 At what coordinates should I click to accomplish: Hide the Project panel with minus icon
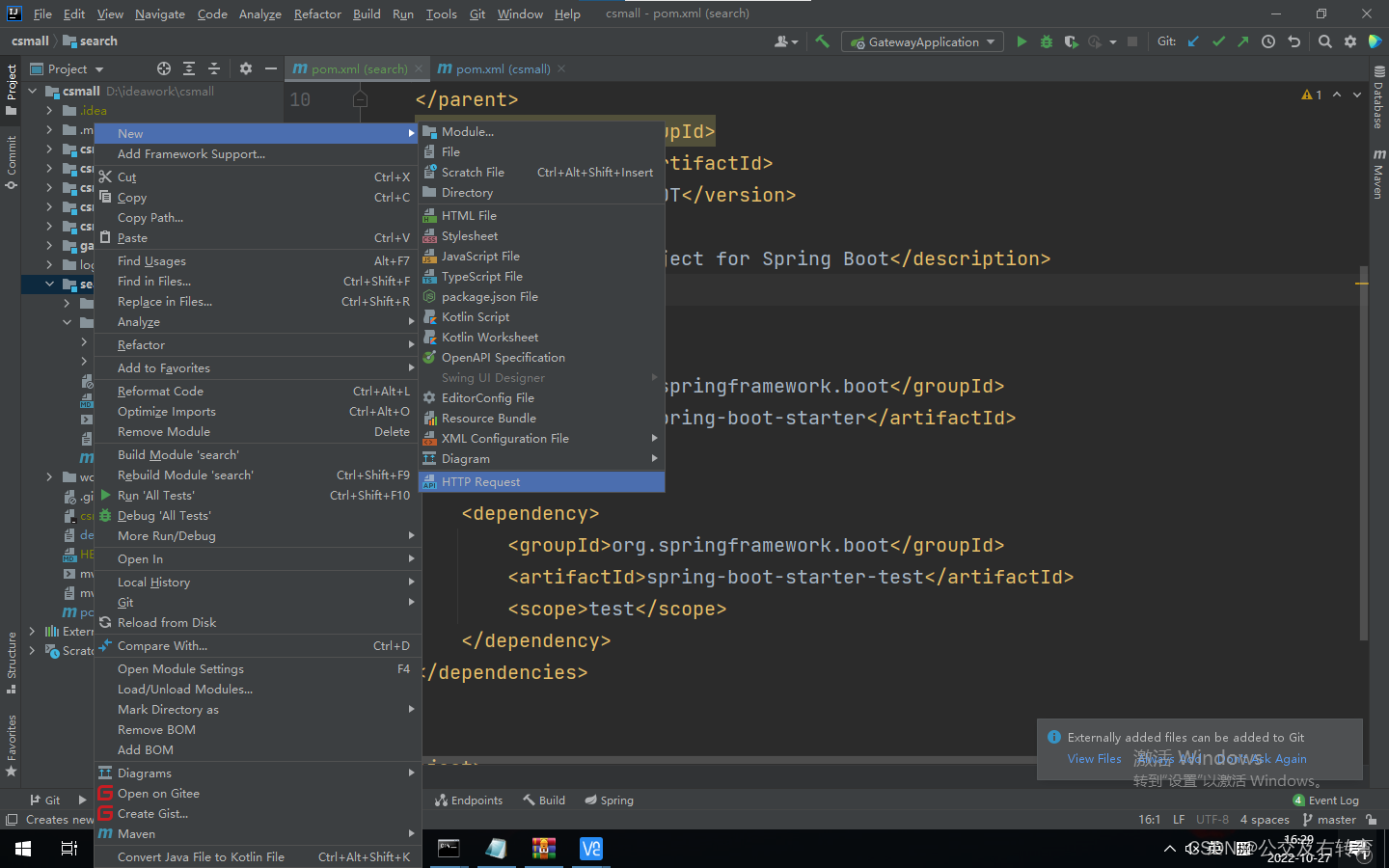click(271, 68)
